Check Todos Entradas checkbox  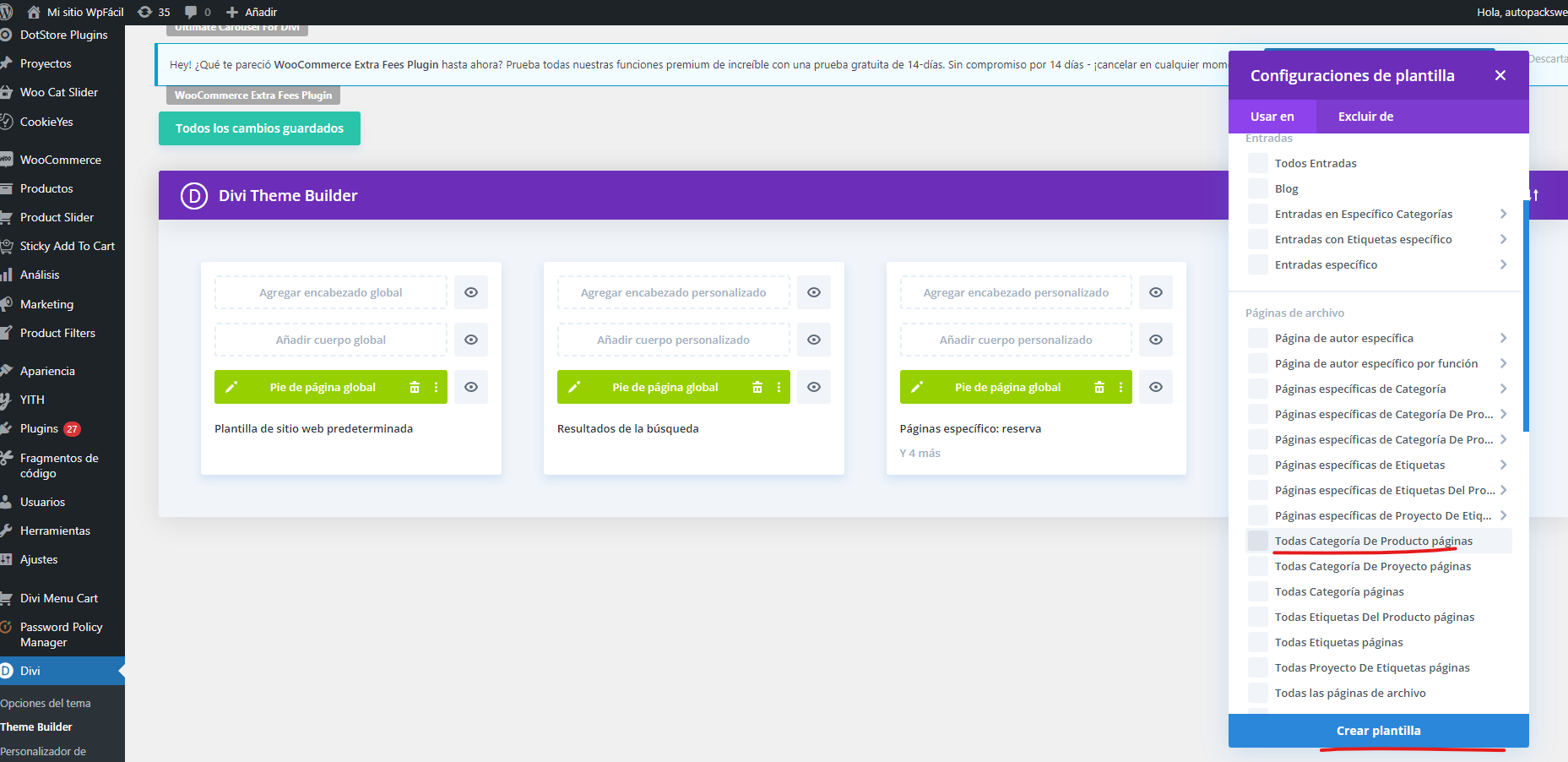[x=1258, y=163]
